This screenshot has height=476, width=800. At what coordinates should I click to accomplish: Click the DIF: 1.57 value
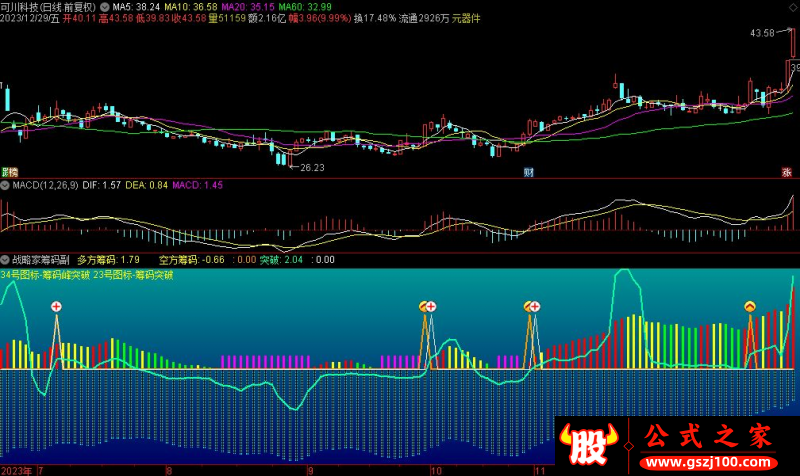(102, 185)
